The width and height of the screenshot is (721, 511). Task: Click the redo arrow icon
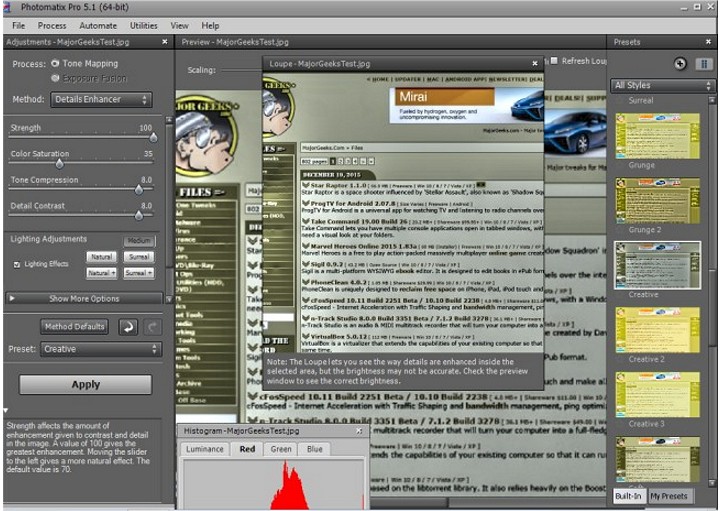(152, 327)
